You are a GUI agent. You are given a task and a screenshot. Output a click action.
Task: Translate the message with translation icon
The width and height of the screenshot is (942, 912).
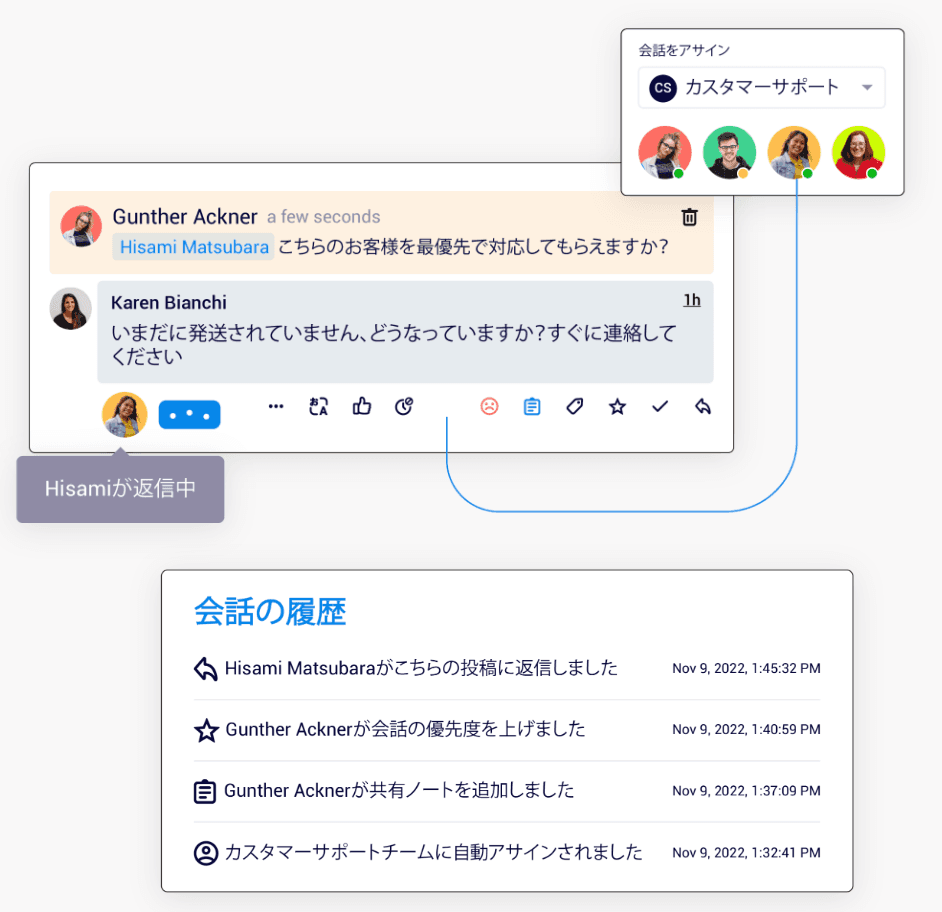pos(318,407)
